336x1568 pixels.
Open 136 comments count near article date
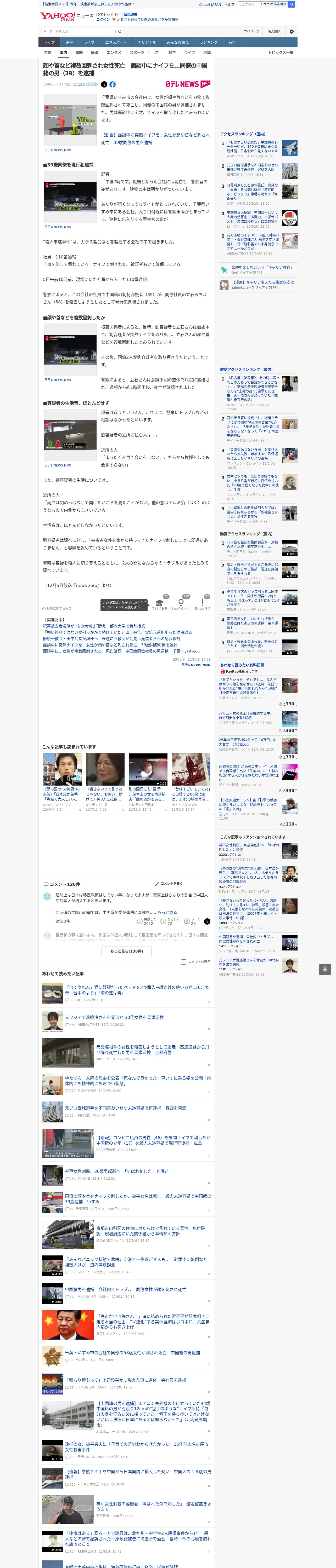coord(80,85)
